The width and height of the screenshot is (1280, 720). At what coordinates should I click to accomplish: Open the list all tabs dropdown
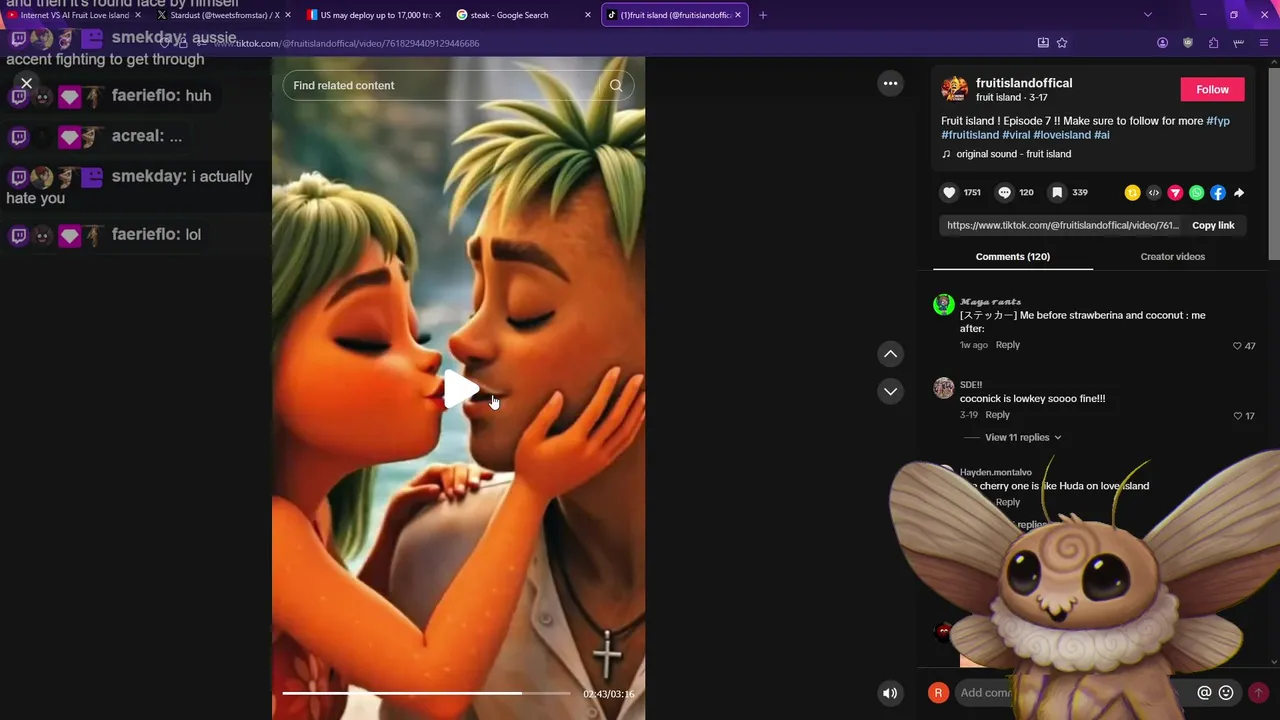pyautogui.click(x=1148, y=15)
